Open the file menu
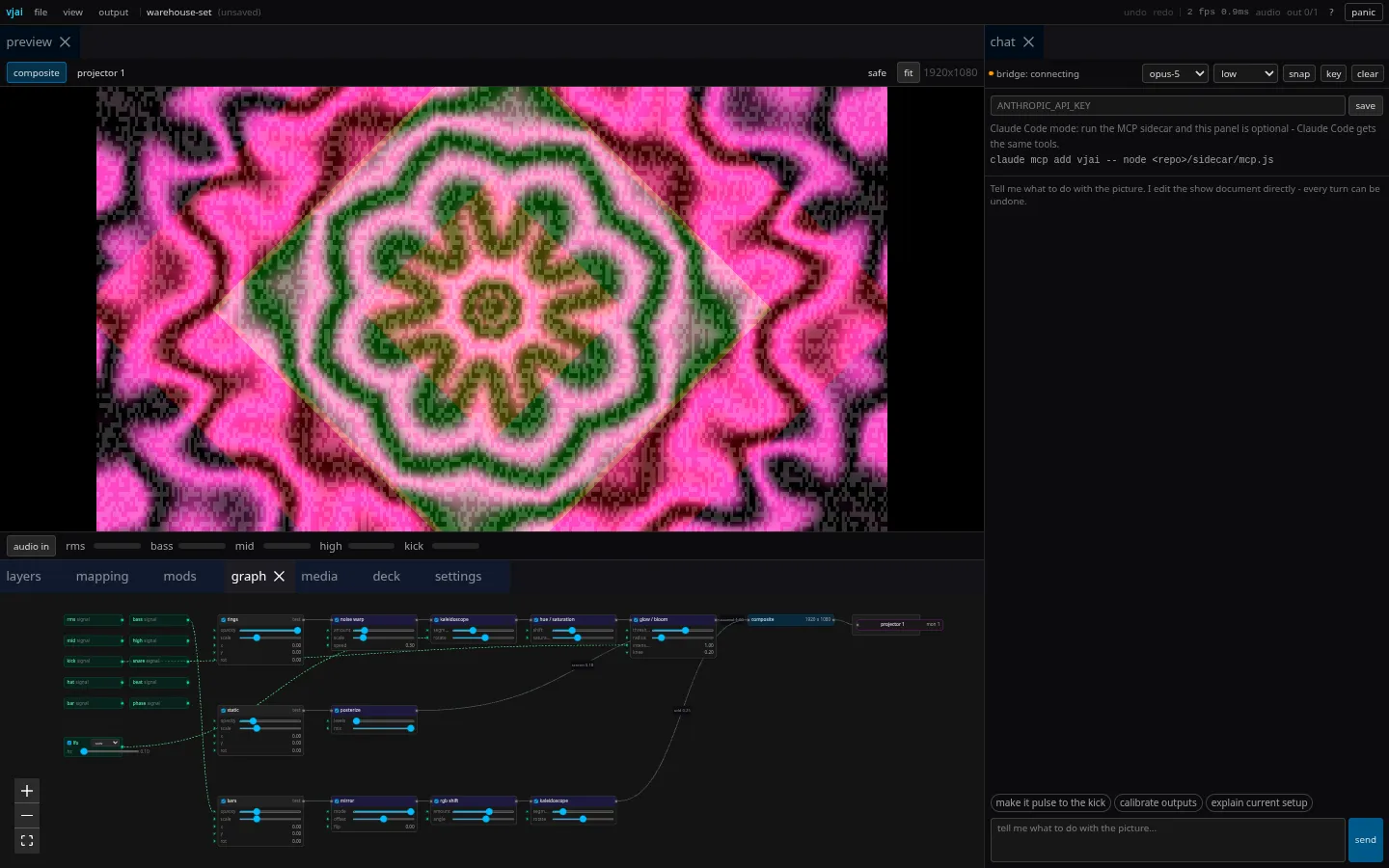 coord(41,13)
